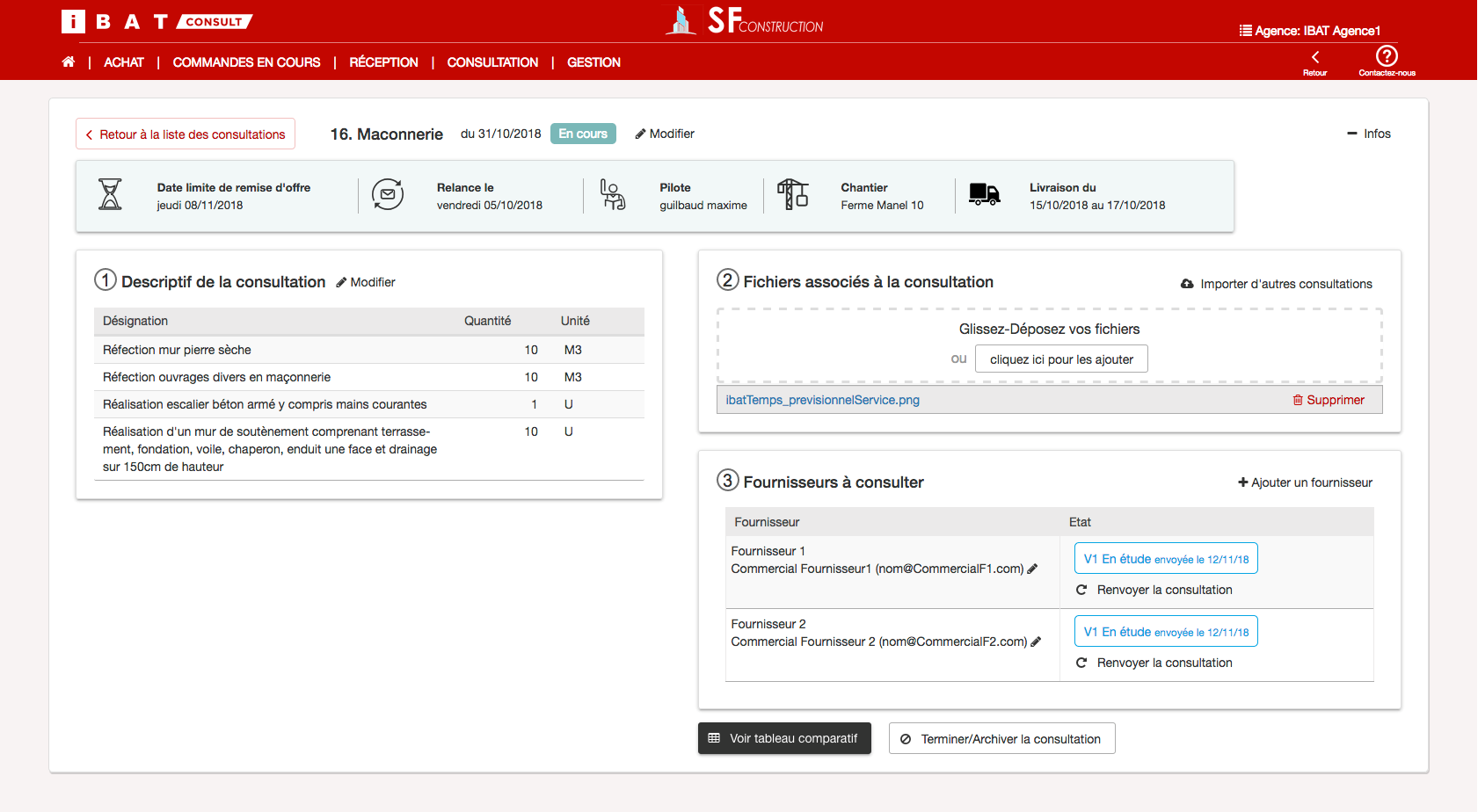Go to COMMANDES EN COURS menu

[x=246, y=62]
